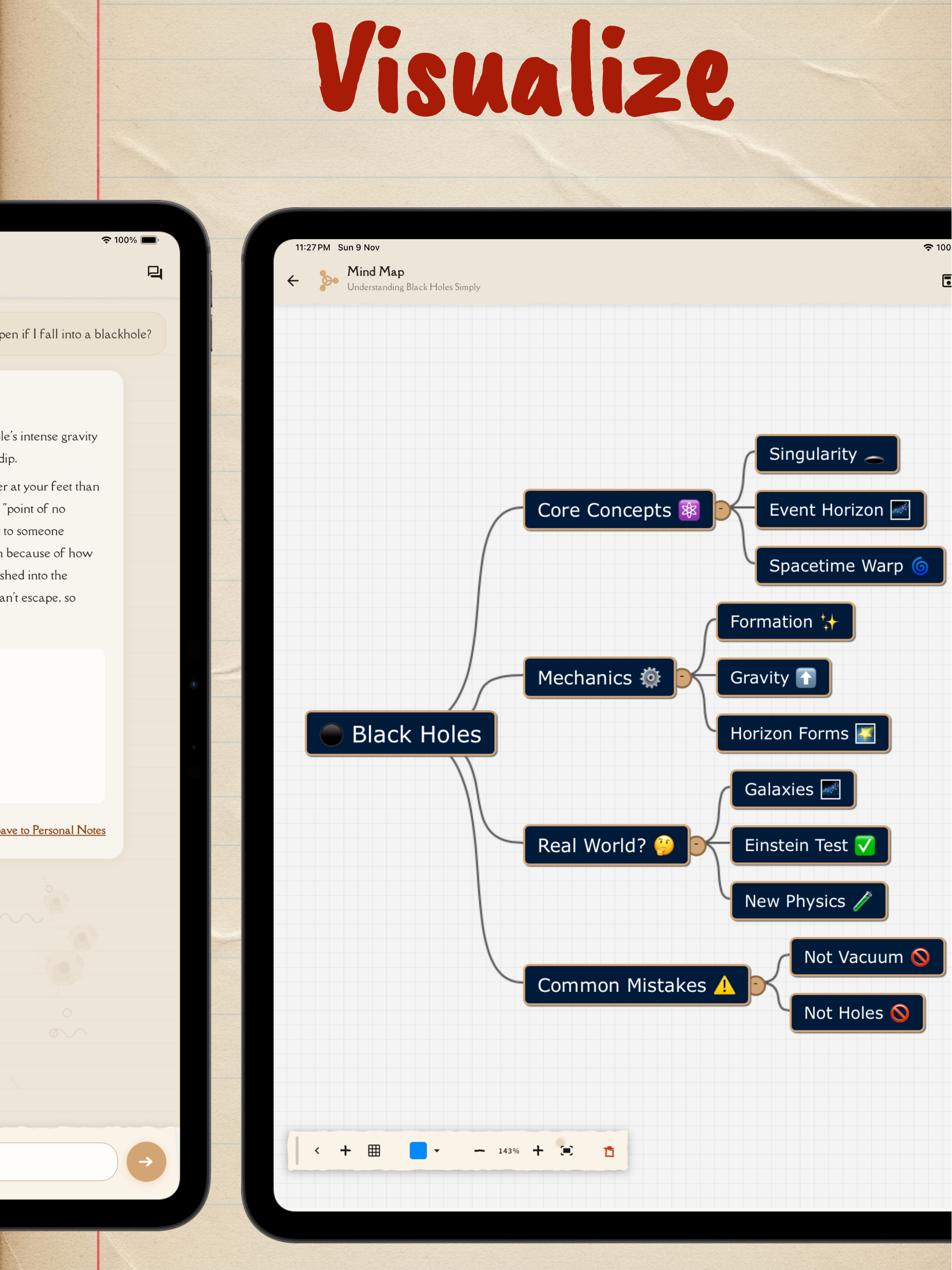
Task: Select the Black Holes root node
Action: tap(401, 734)
